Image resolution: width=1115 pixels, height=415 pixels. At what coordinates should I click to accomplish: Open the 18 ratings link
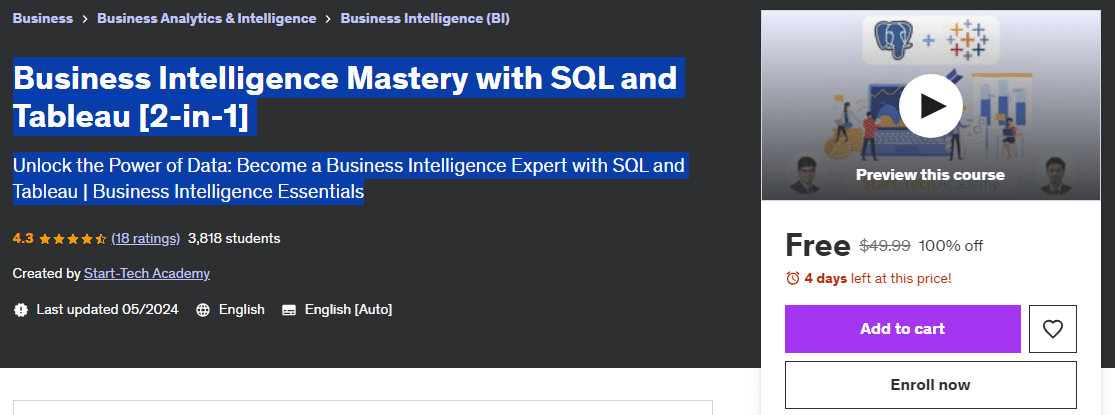click(x=146, y=239)
